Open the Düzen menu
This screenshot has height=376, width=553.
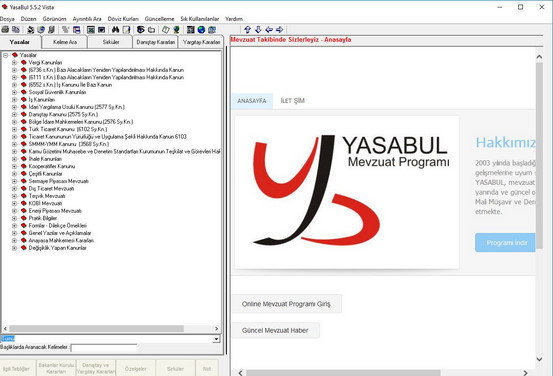(x=29, y=19)
